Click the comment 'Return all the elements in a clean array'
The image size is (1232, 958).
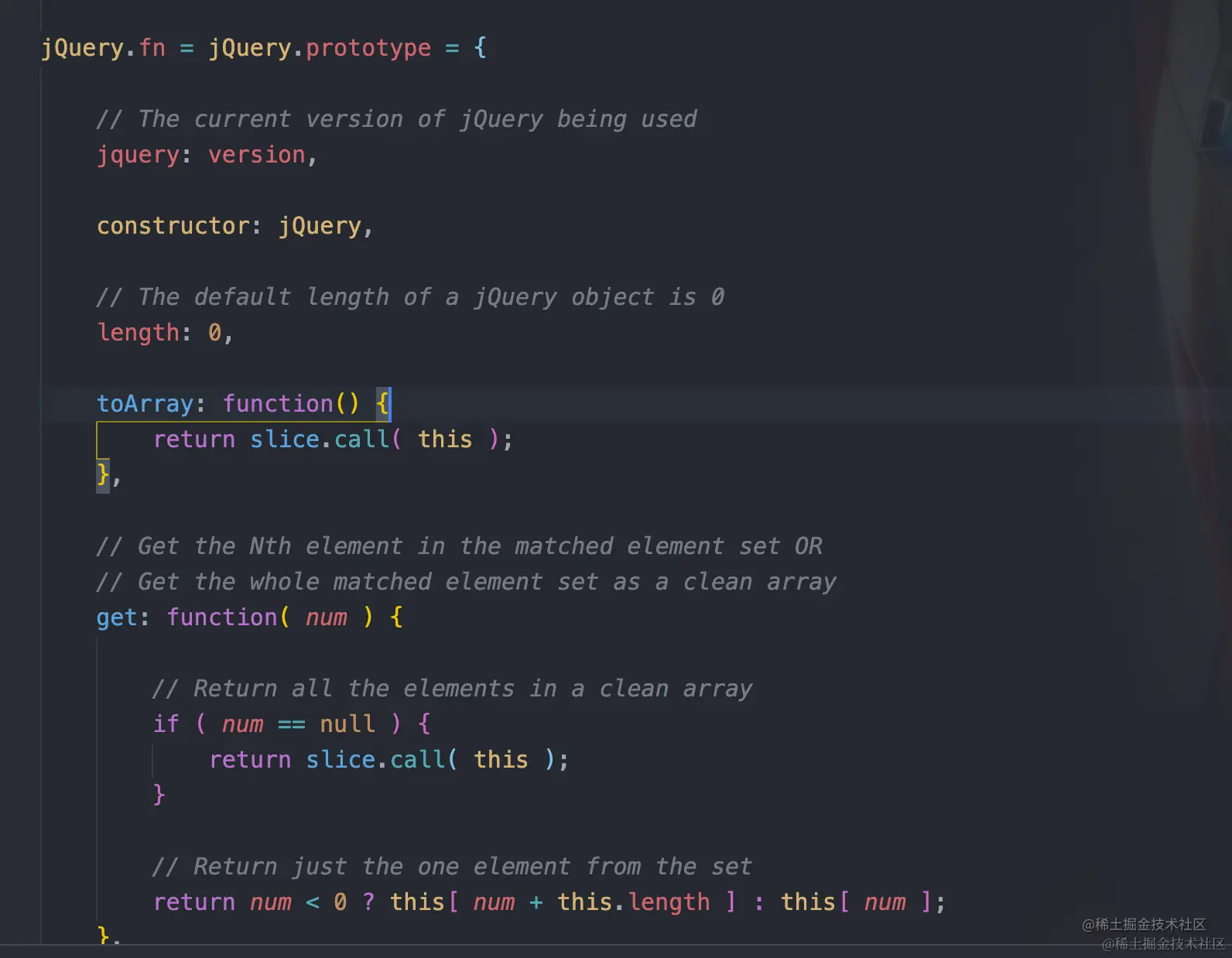[x=452, y=689]
